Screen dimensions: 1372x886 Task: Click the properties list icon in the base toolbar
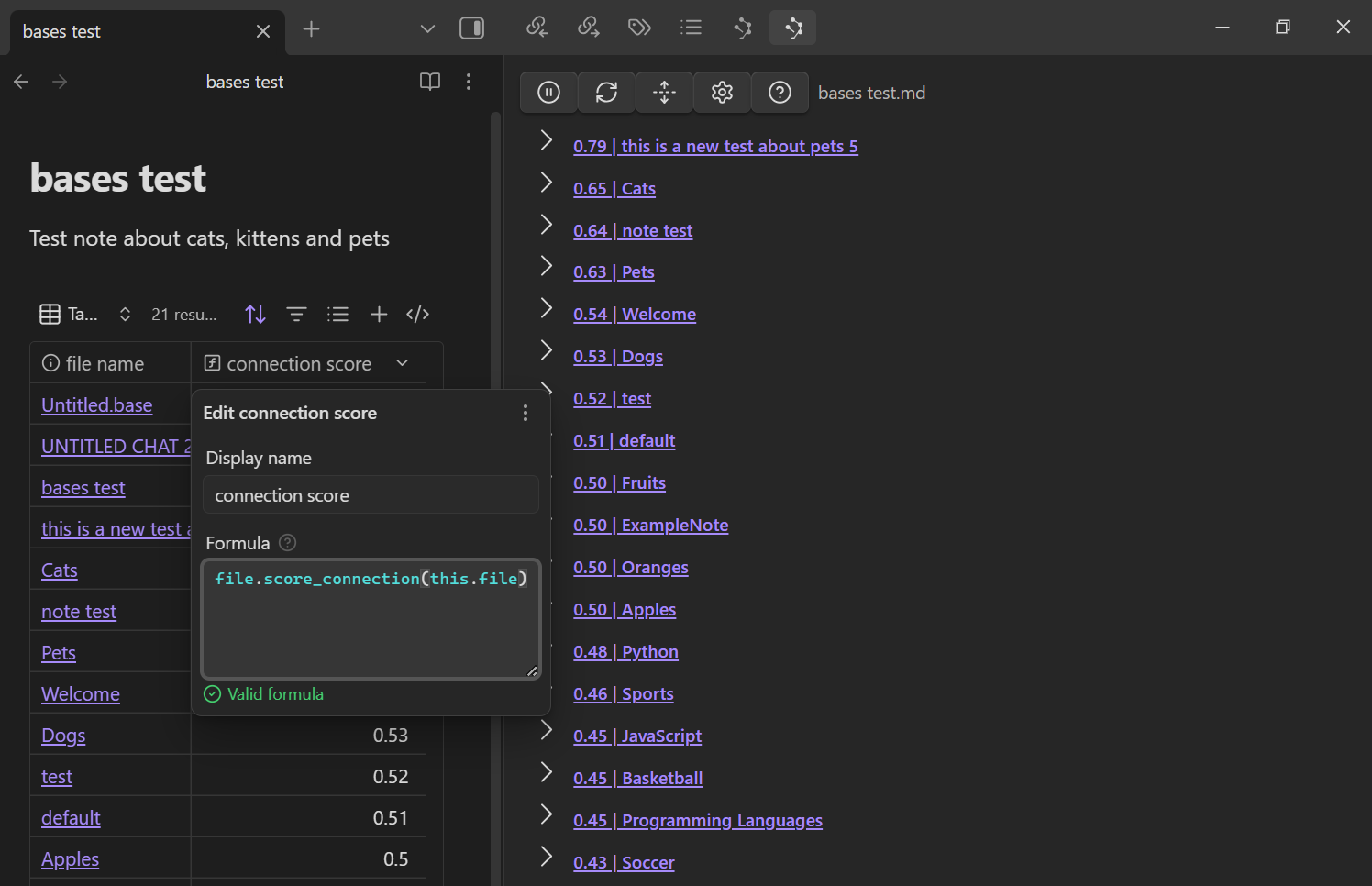click(x=337, y=315)
